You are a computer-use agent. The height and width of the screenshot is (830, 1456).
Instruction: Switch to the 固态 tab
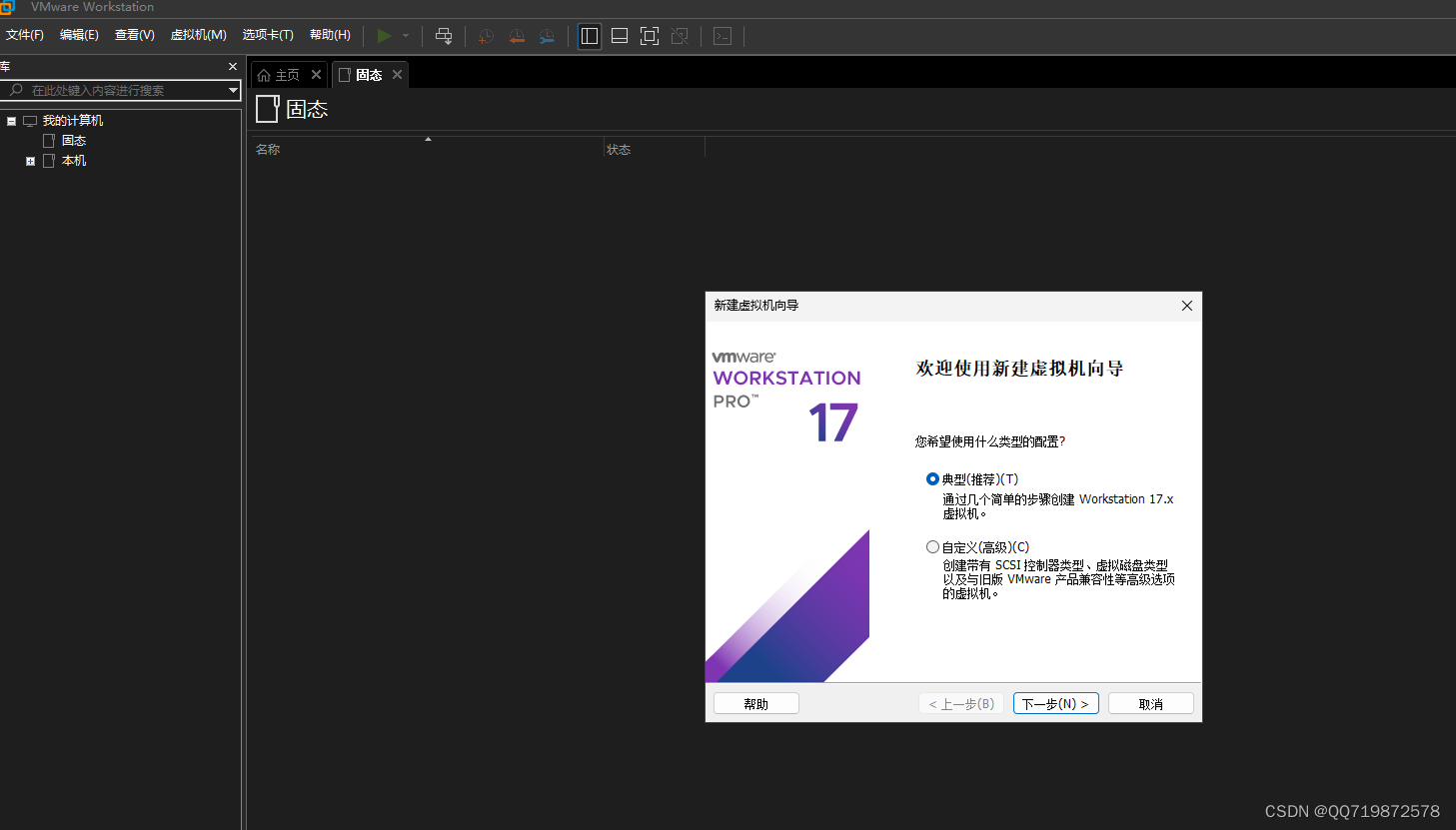[x=369, y=75]
